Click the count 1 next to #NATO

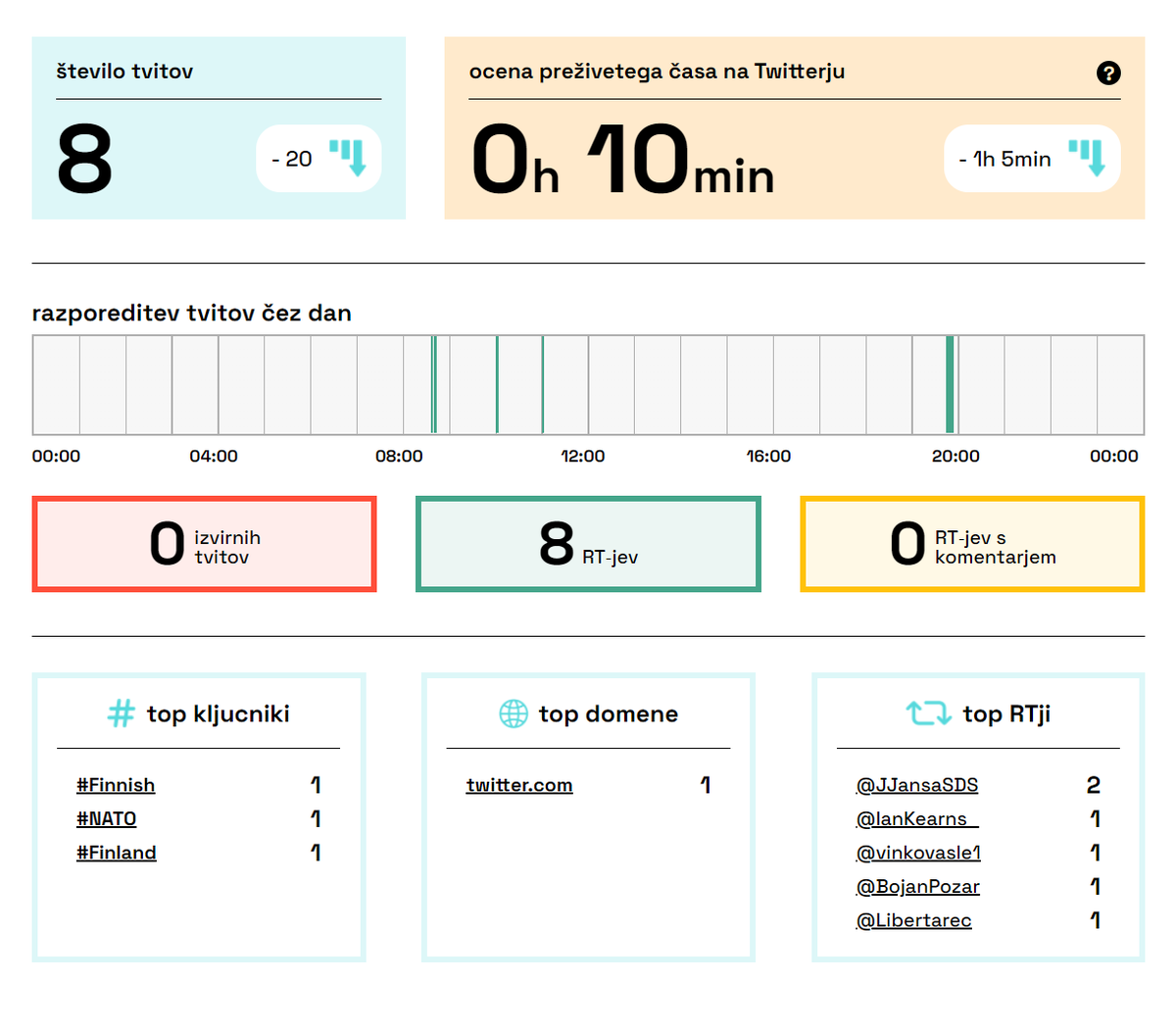(x=316, y=818)
